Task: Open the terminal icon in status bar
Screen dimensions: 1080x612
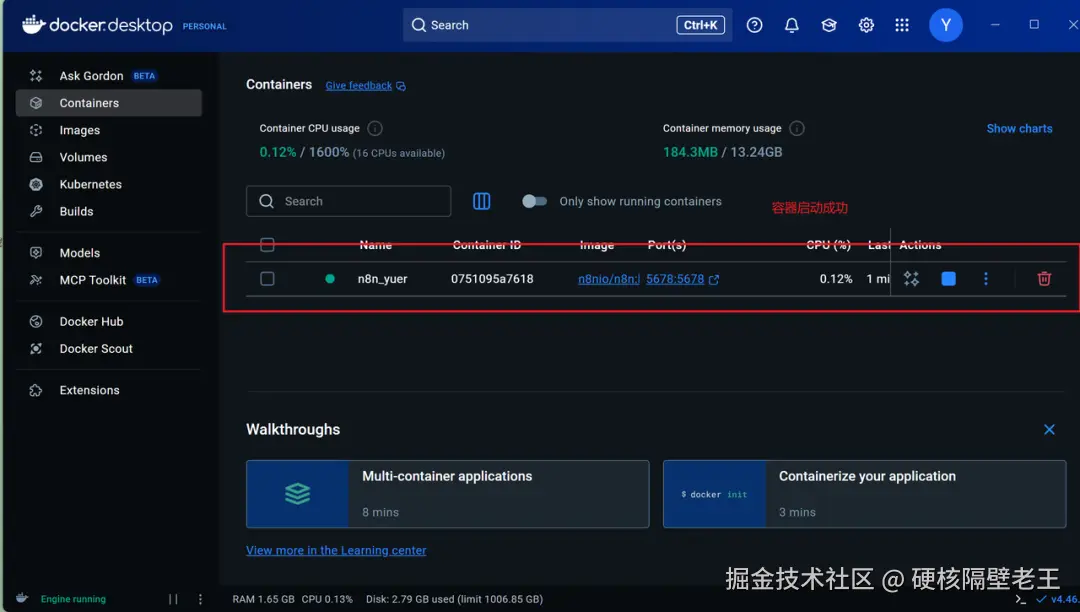Action: click(1021, 600)
